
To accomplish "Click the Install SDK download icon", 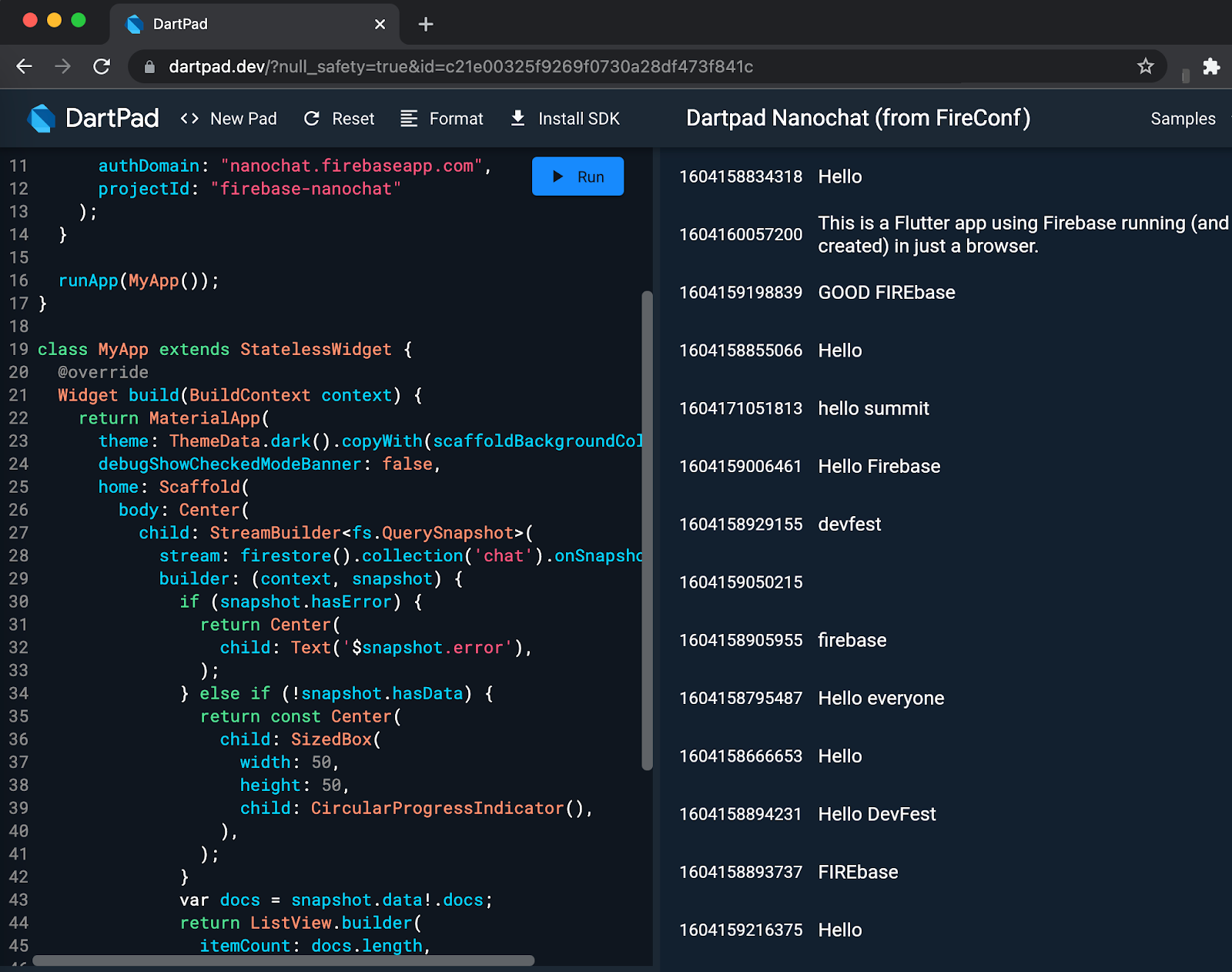I will 518,118.
